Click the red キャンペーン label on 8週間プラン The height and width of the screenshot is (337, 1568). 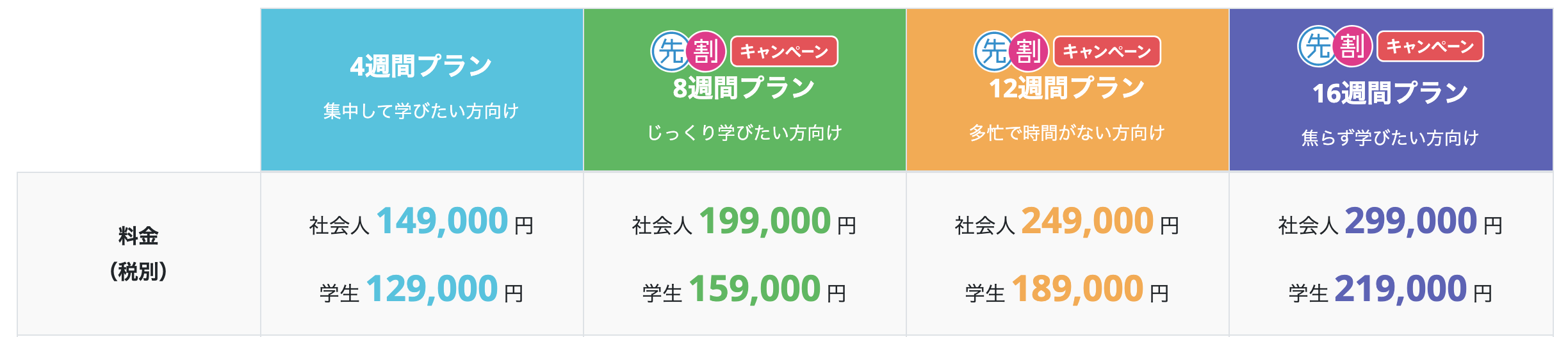point(784,51)
